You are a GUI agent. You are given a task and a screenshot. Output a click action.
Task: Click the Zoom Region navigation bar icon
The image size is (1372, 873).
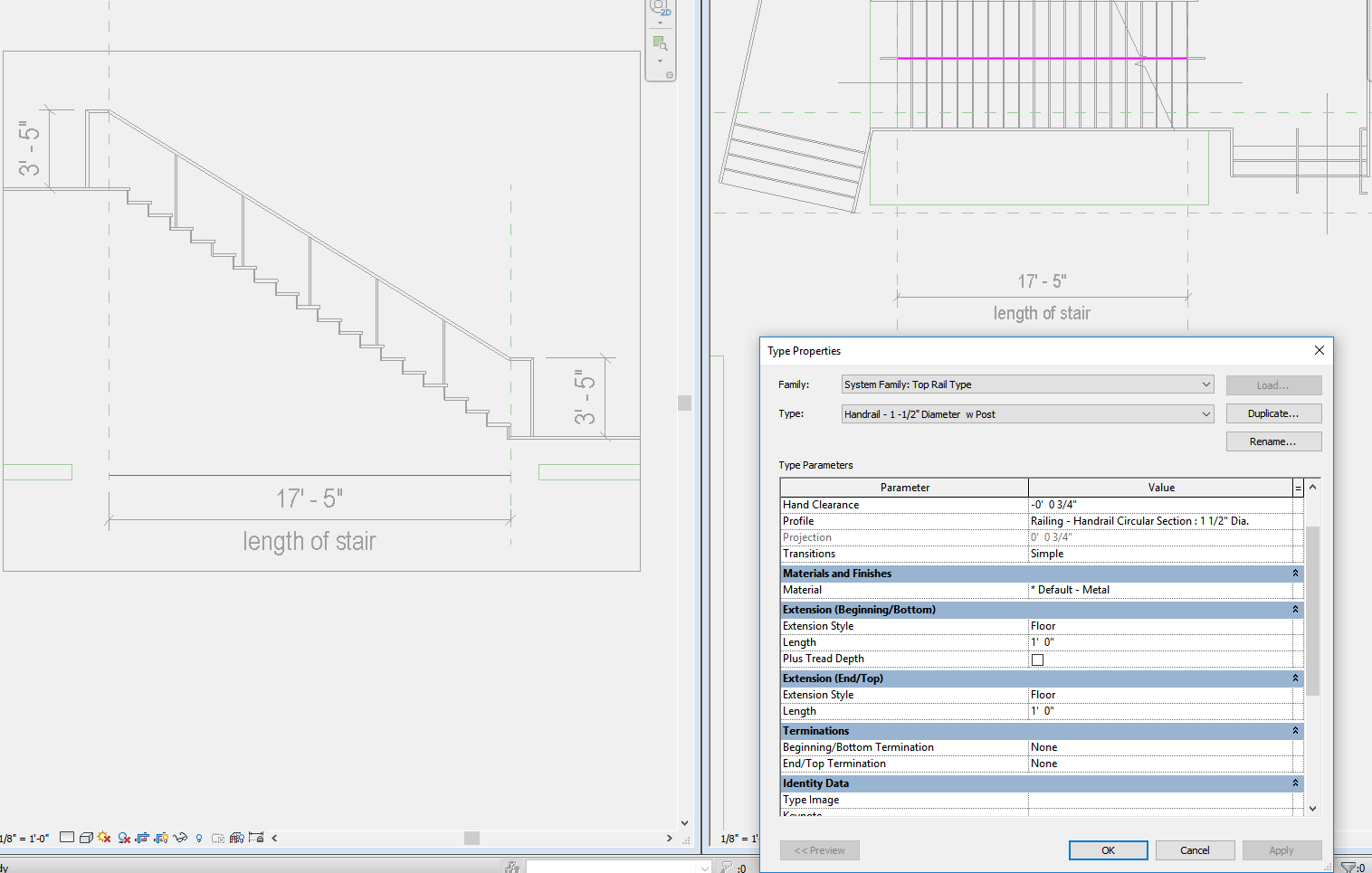[x=660, y=43]
